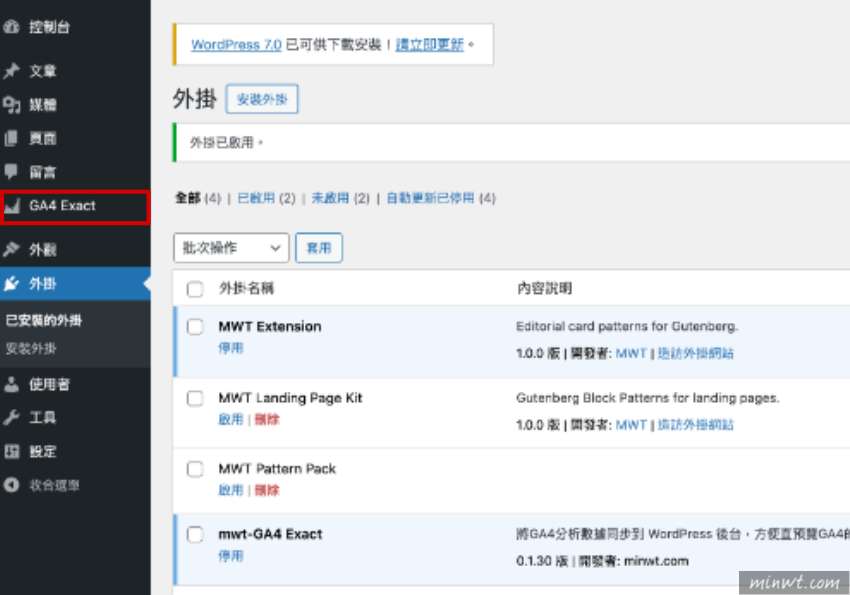Open the GA4 Exact menu item
Image resolution: width=850 pixels, height=595 pixels.
[x=62, y=206]
